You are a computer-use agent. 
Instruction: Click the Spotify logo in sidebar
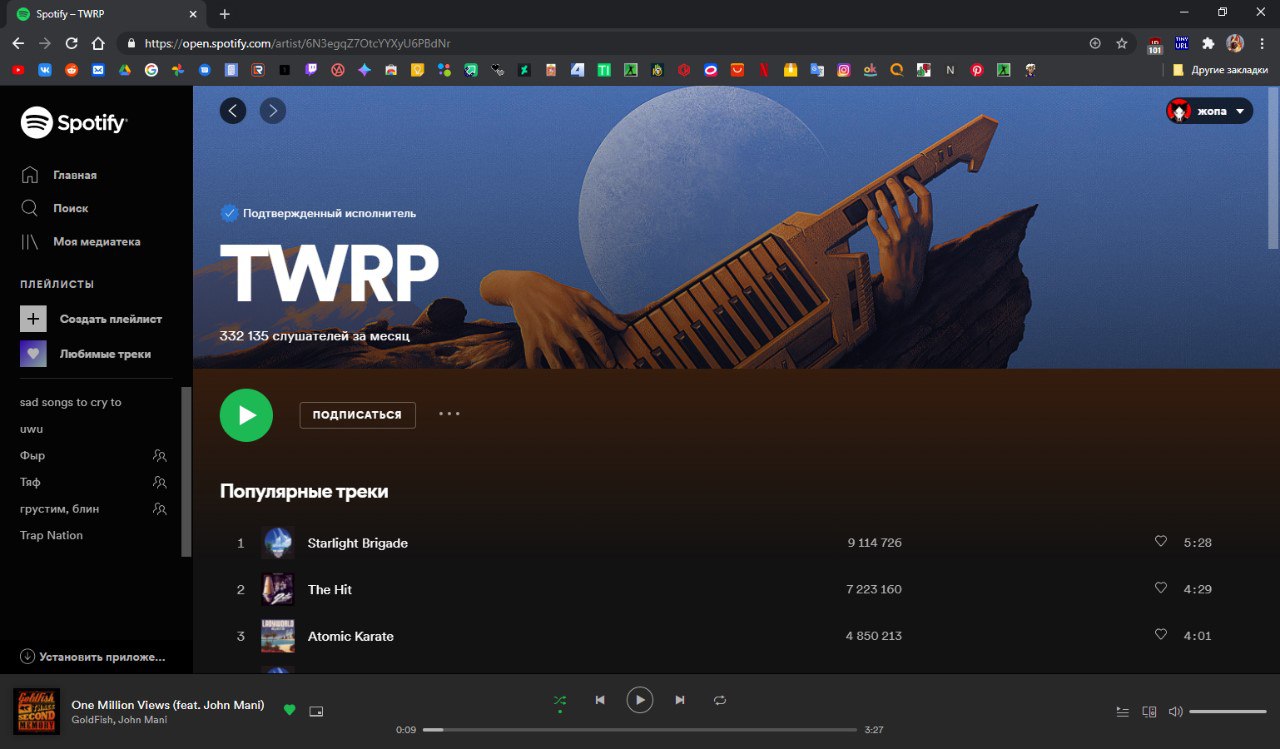(74, 123)
